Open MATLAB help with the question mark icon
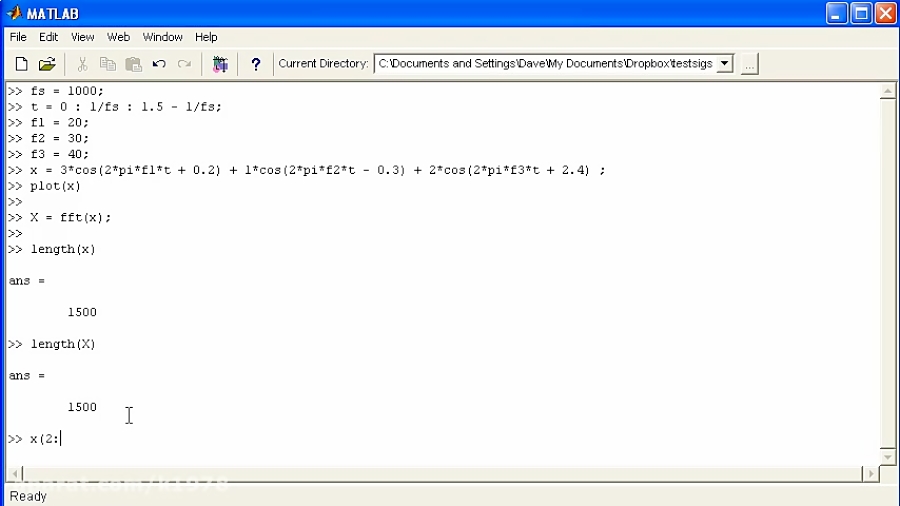This screenshot has height=506, width=900. [255, 64]
